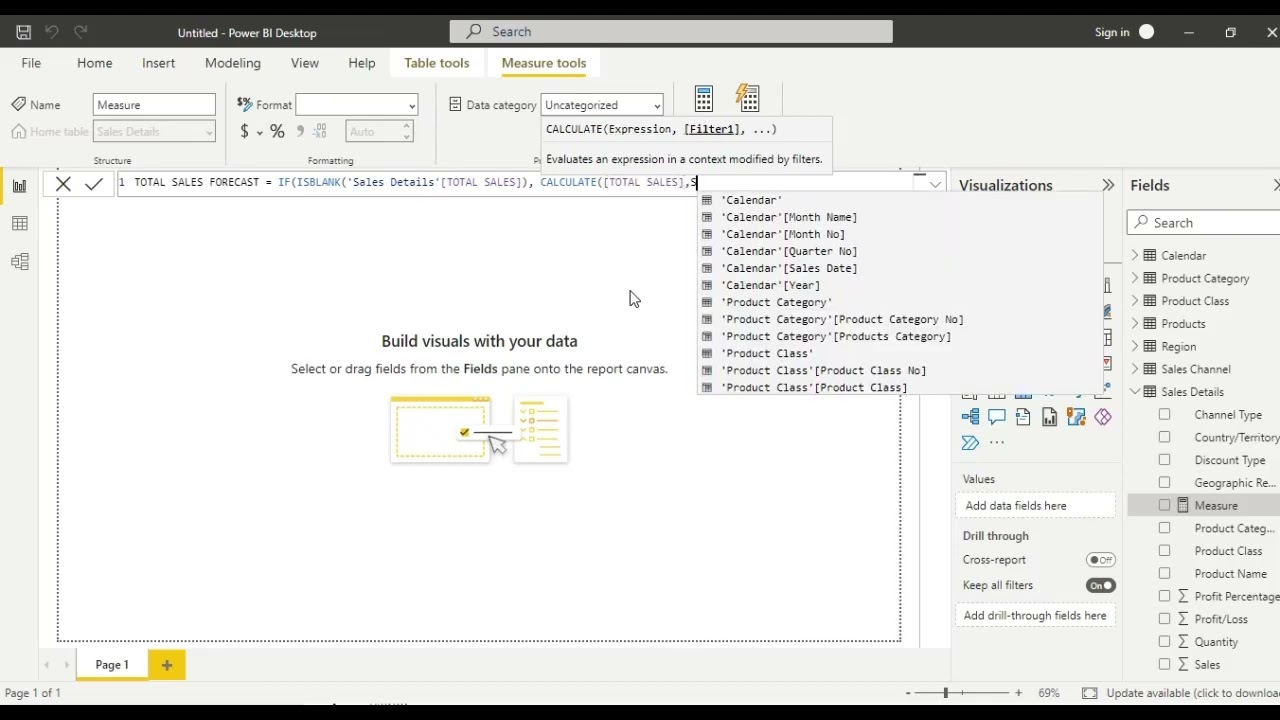Open the Modeling ribbon tab
The image size is (1280, 720).
click(x=233, y=63)
